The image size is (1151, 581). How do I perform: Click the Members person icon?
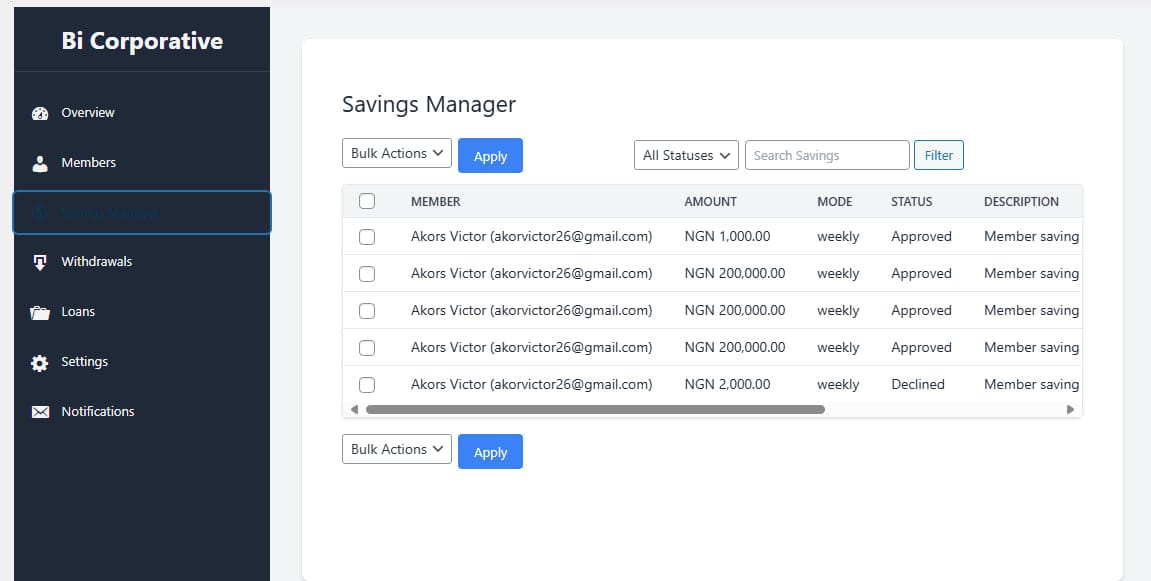(40, 163)
